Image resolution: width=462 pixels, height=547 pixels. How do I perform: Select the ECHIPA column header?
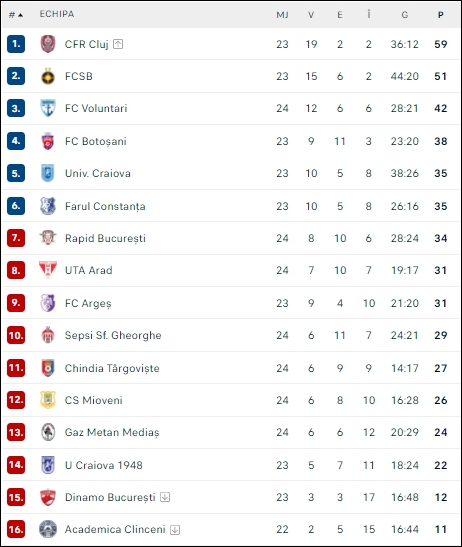click(57, 14)
